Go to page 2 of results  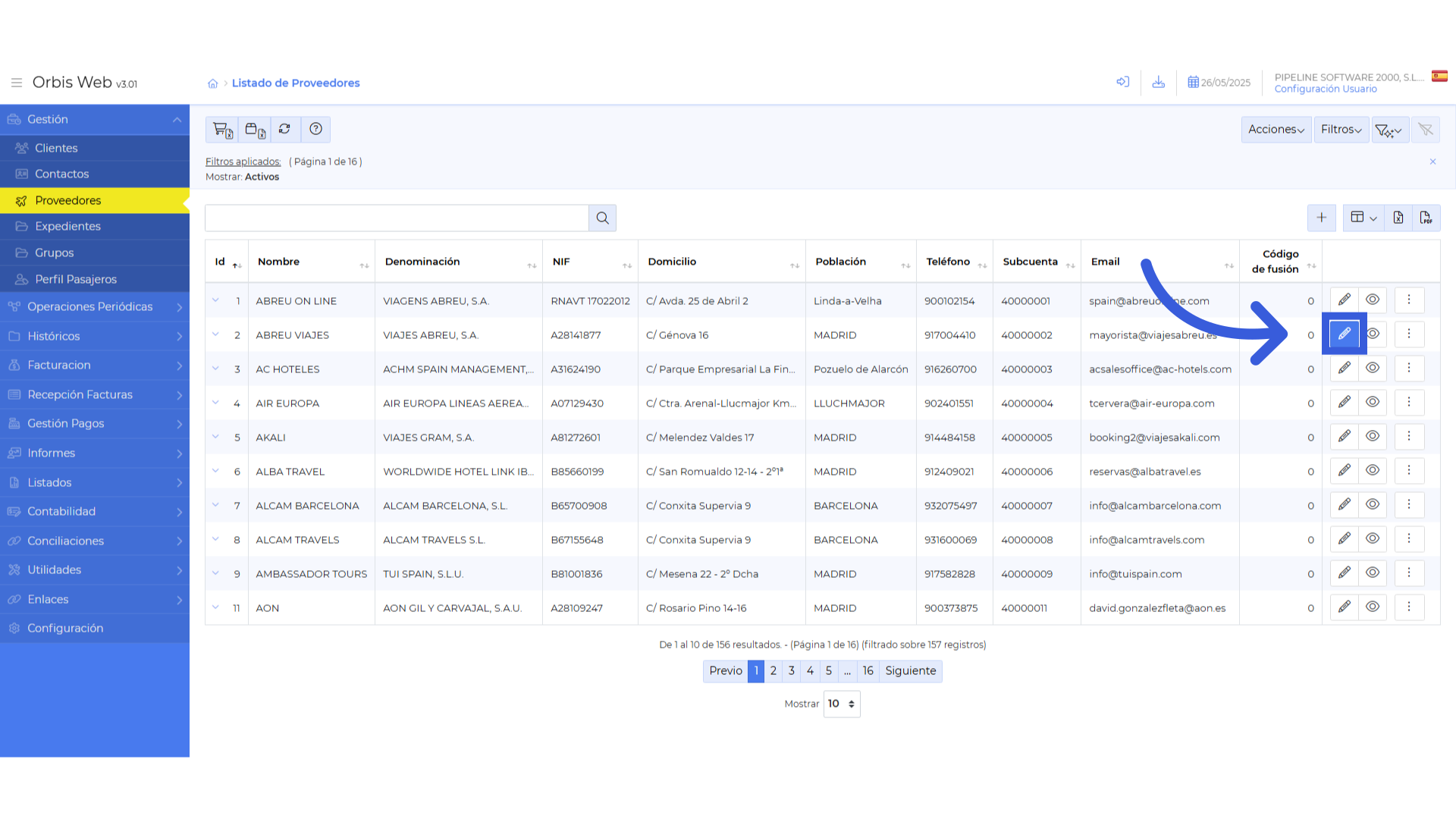(773, 671)
